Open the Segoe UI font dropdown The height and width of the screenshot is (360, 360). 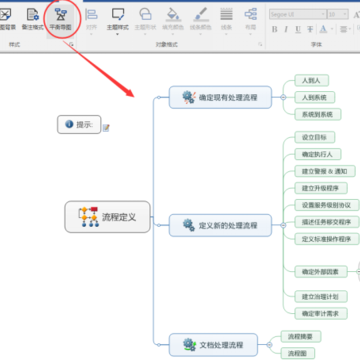[x=298, y=14]
